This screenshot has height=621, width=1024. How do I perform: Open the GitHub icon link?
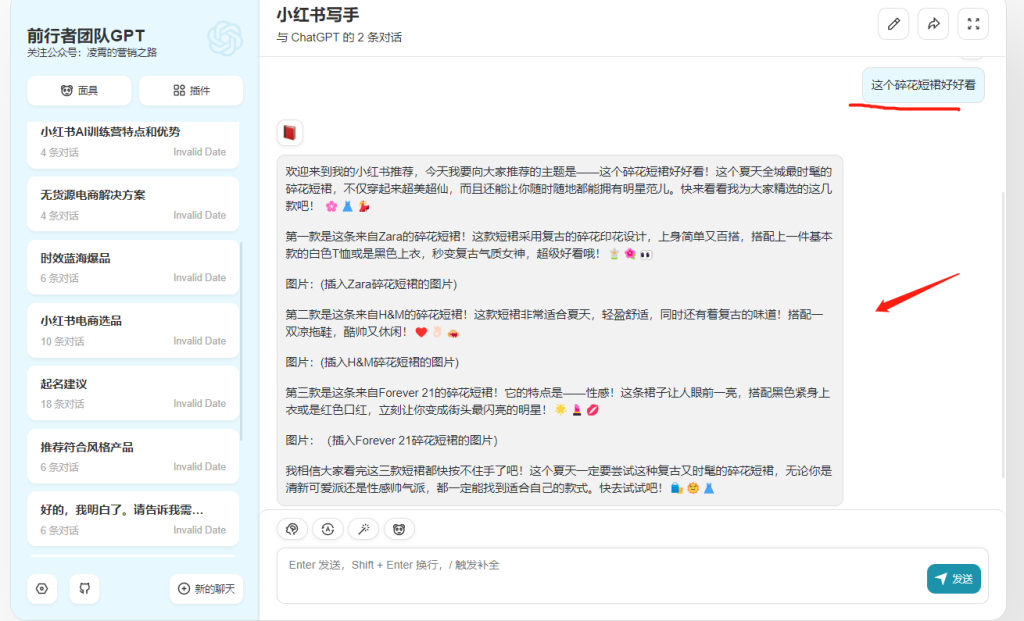point(84,588)
